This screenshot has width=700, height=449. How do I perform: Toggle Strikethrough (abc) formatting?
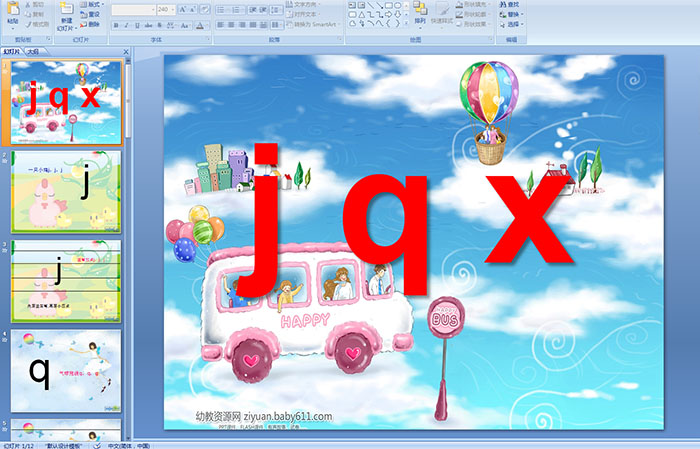148,25
